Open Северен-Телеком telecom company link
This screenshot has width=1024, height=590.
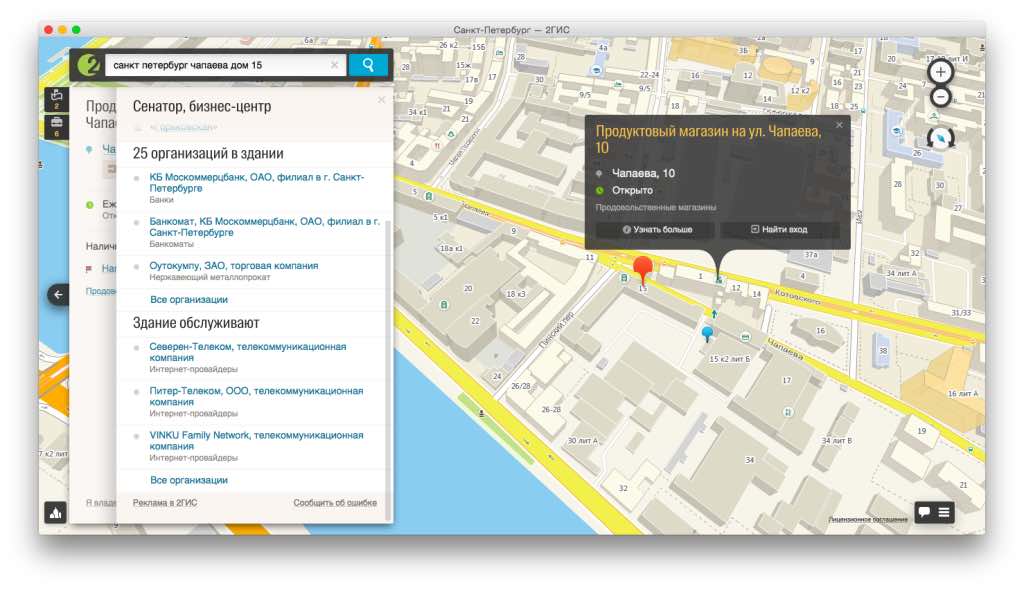coord(248,352)
